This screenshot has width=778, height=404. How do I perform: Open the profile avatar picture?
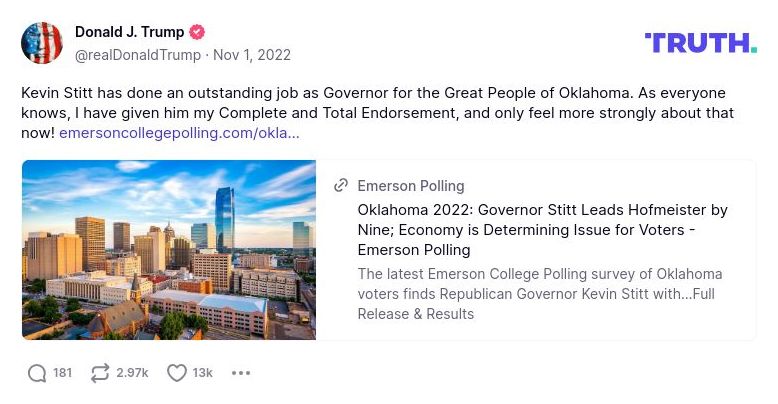42,43
